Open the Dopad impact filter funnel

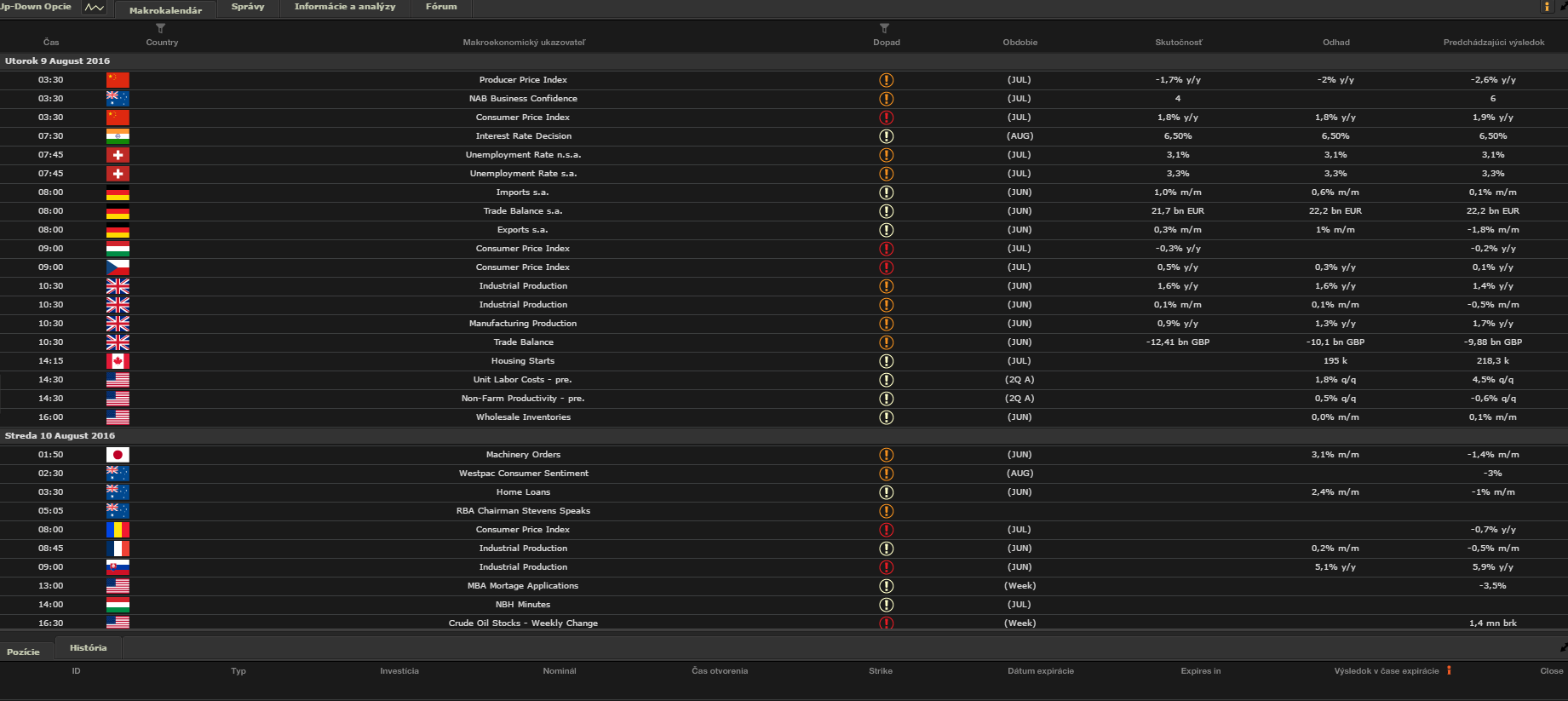[x=885, y=28]
